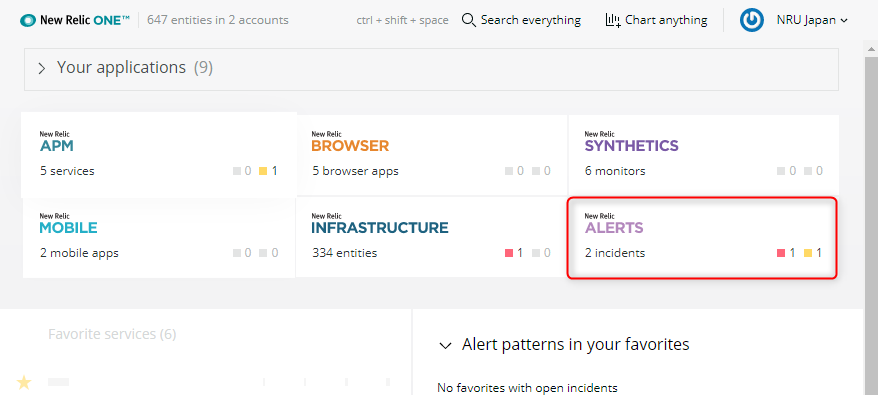
Task: Click '5 services' text in APM
Action: [67, 171]
